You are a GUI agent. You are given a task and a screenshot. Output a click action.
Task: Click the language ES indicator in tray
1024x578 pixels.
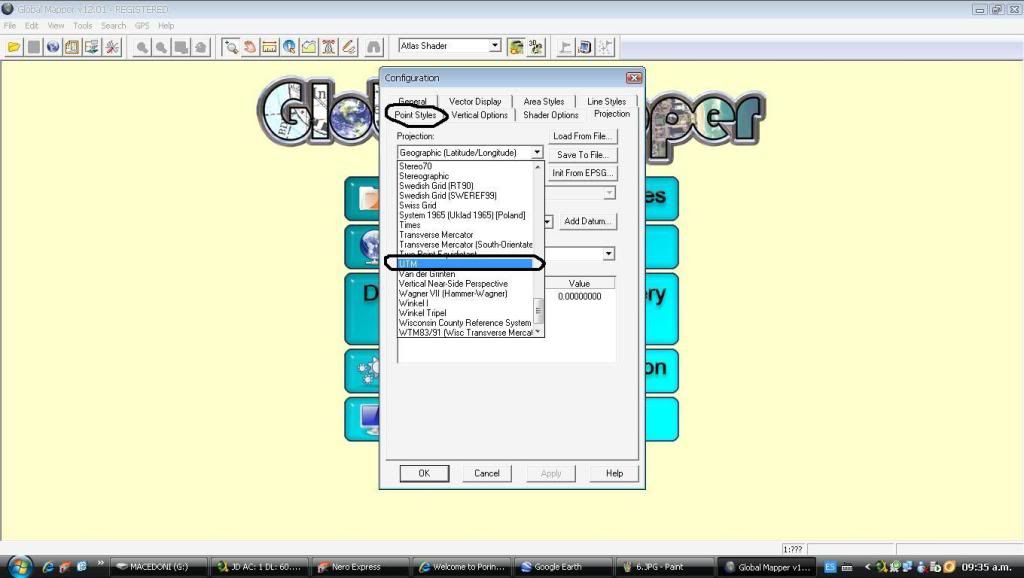tap(830, 567)
